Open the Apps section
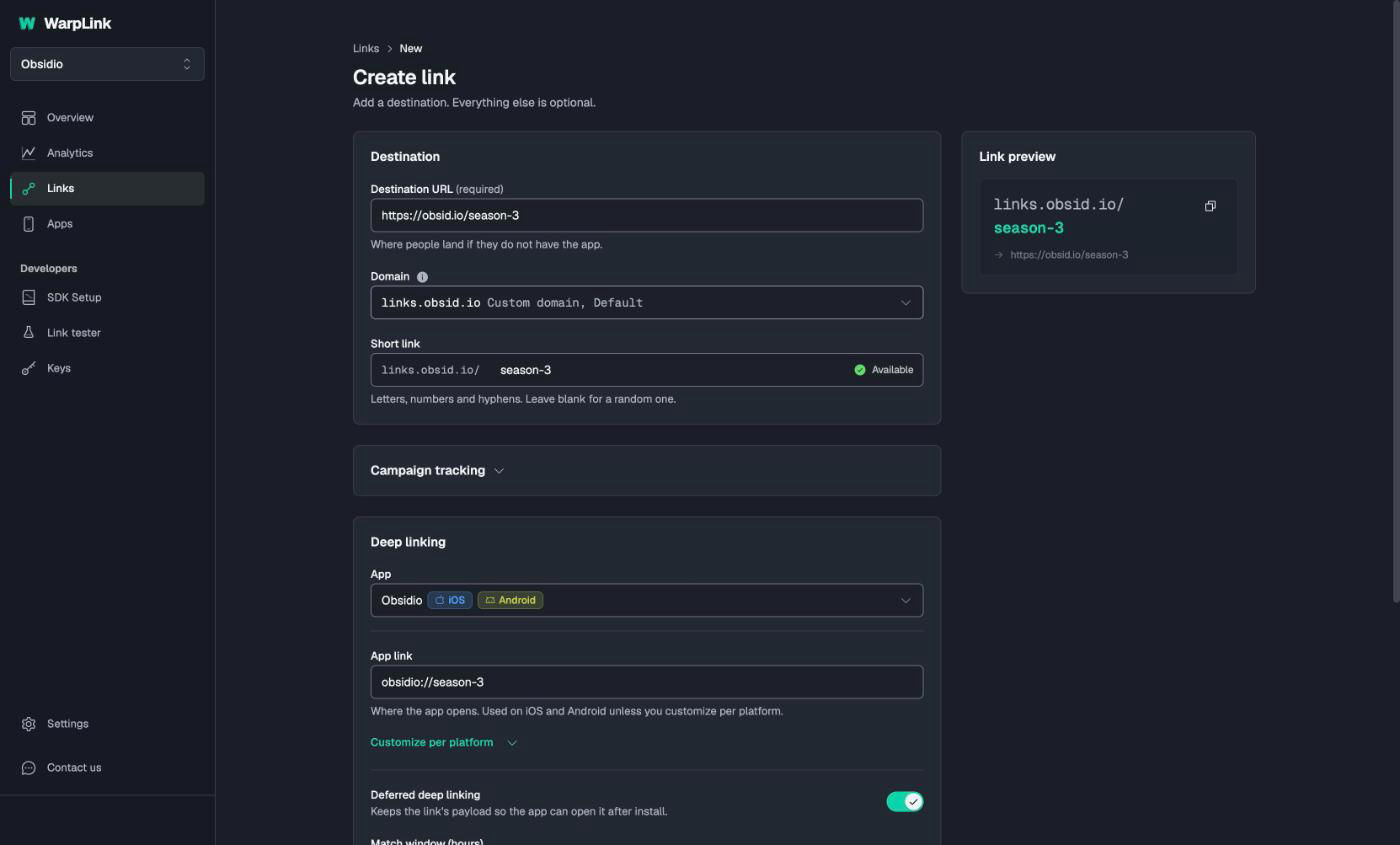The height and width of the screenshot is (845, 1400). [107, 224]
